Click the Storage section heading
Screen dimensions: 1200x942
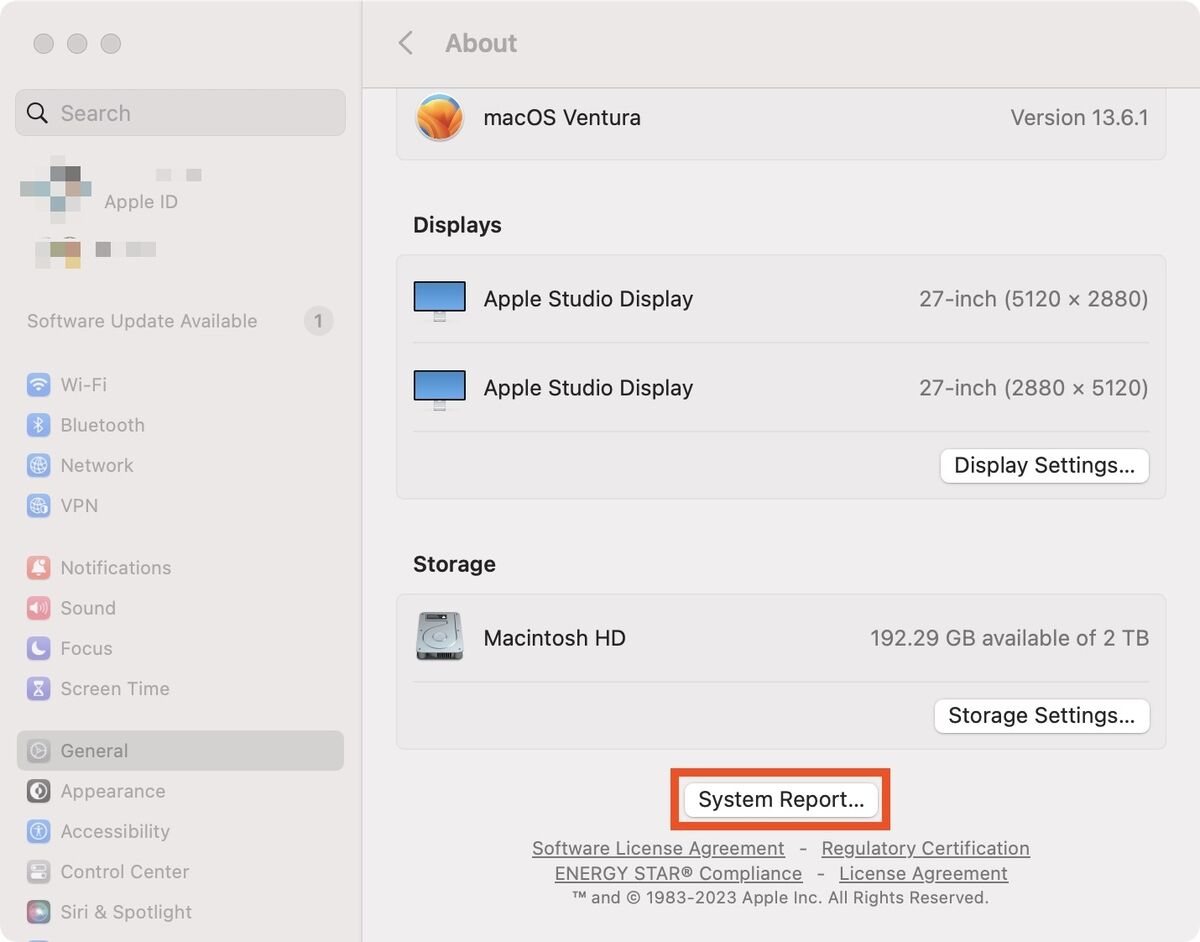click(x=454, y=564)
